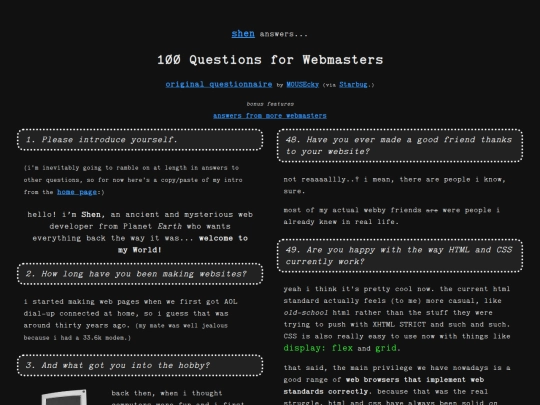
Task: Open the 'original questionnaire' link
Action: 219,84
